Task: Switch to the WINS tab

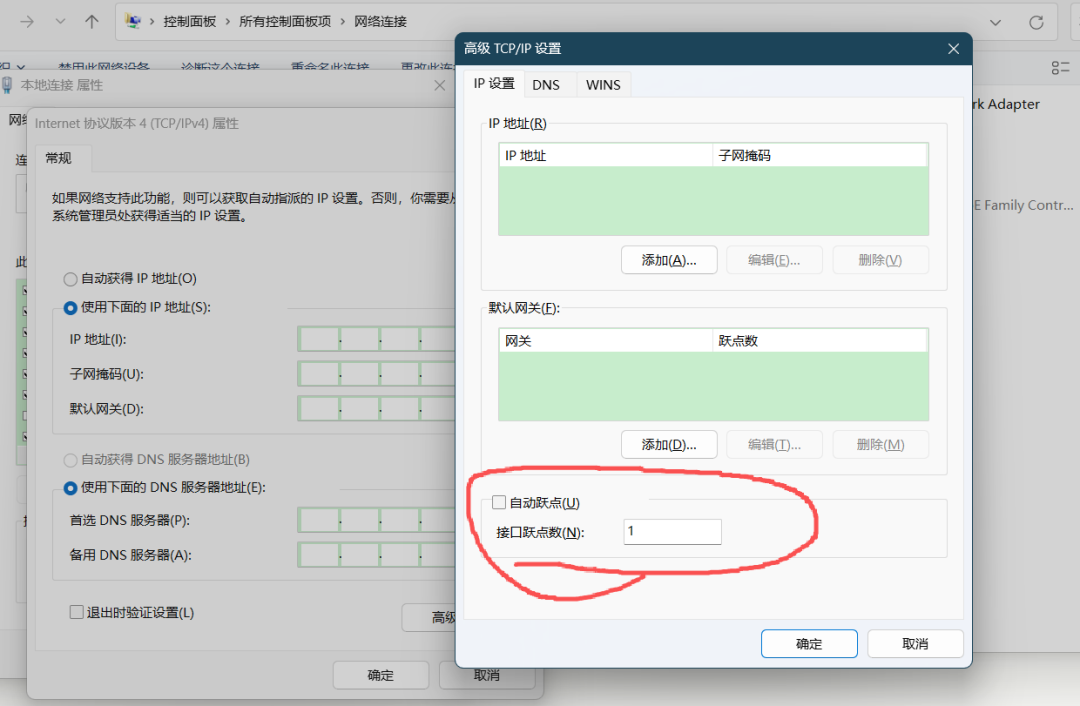Action: [603, 85]
